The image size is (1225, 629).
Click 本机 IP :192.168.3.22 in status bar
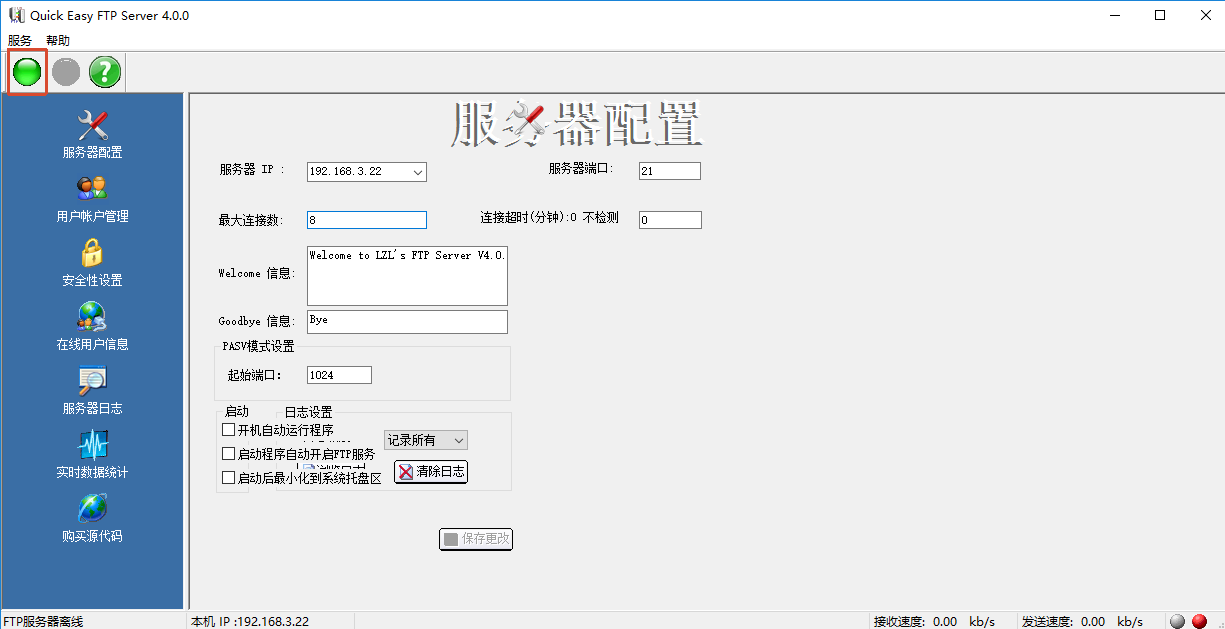250,621
